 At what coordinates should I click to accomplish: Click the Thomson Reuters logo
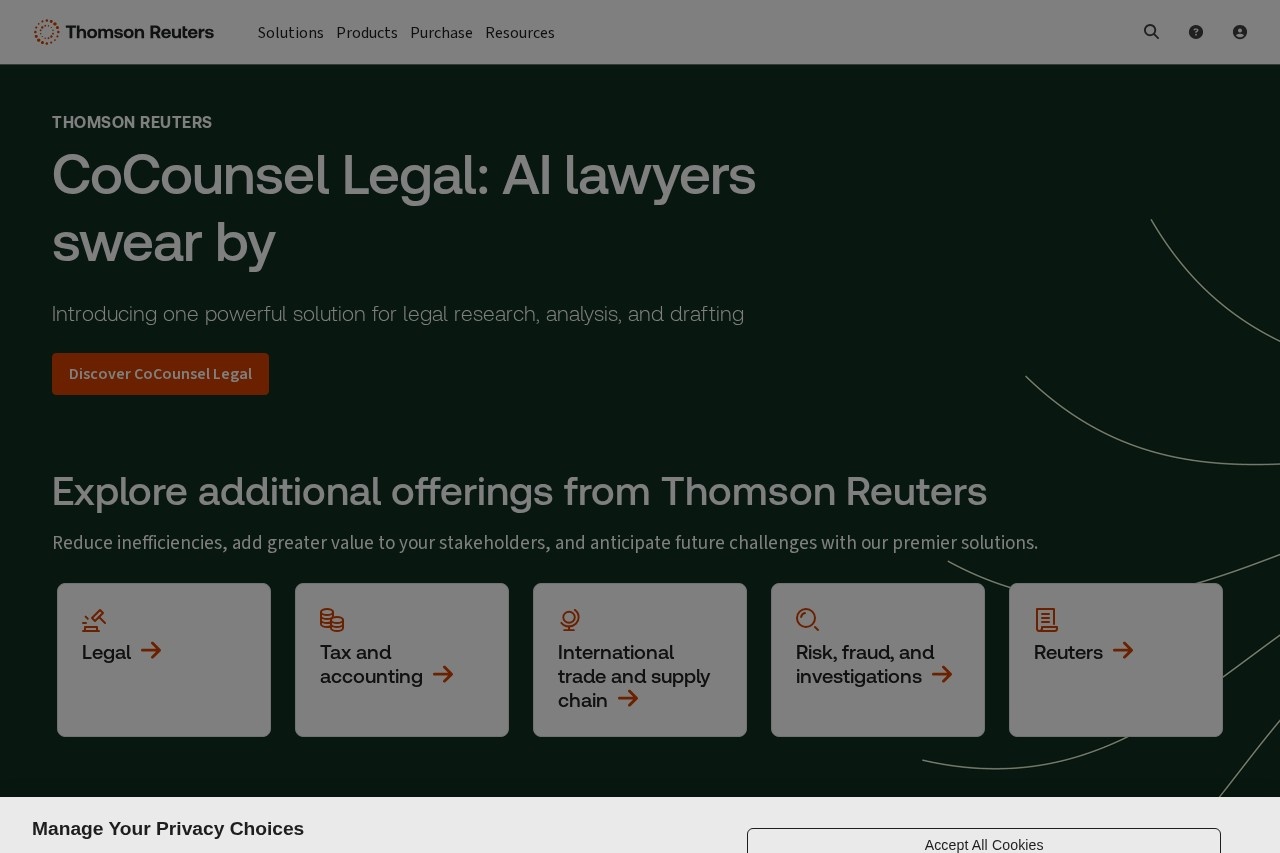[122, 31]
